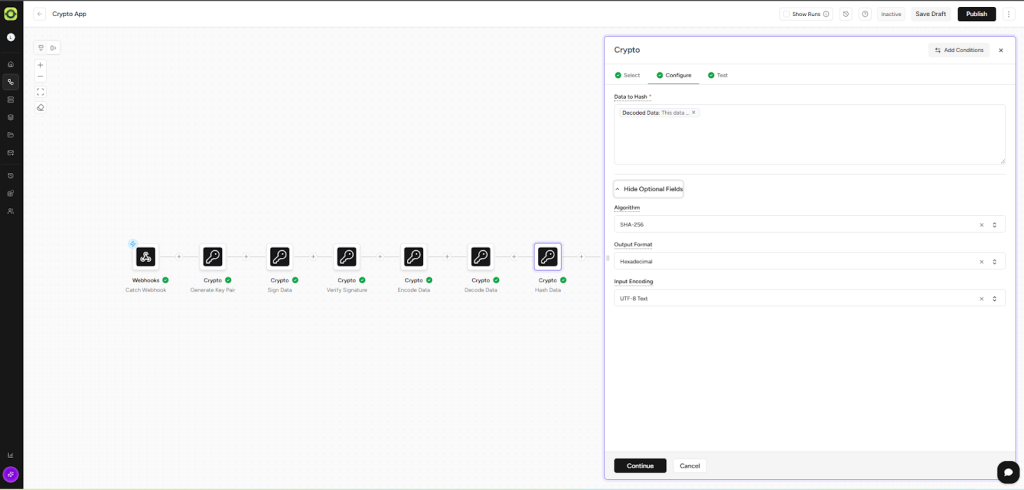
Task: Select the Crypto Generate Key Pair node
Action: (x=213, y=257)
